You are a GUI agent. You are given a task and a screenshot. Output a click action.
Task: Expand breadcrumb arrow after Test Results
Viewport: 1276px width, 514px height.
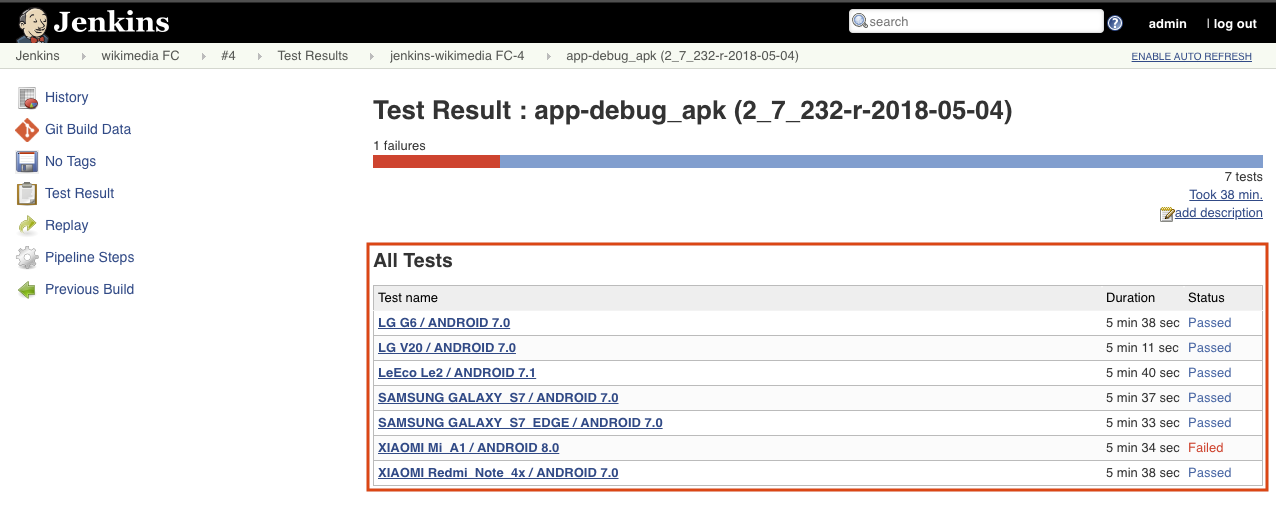point(369,56)
